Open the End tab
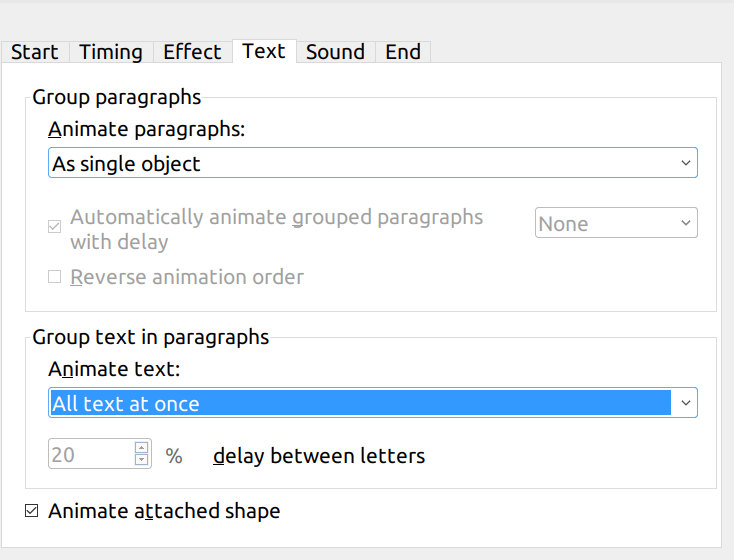This screenshot has height=560, width=734. click(x=403, y=52)
